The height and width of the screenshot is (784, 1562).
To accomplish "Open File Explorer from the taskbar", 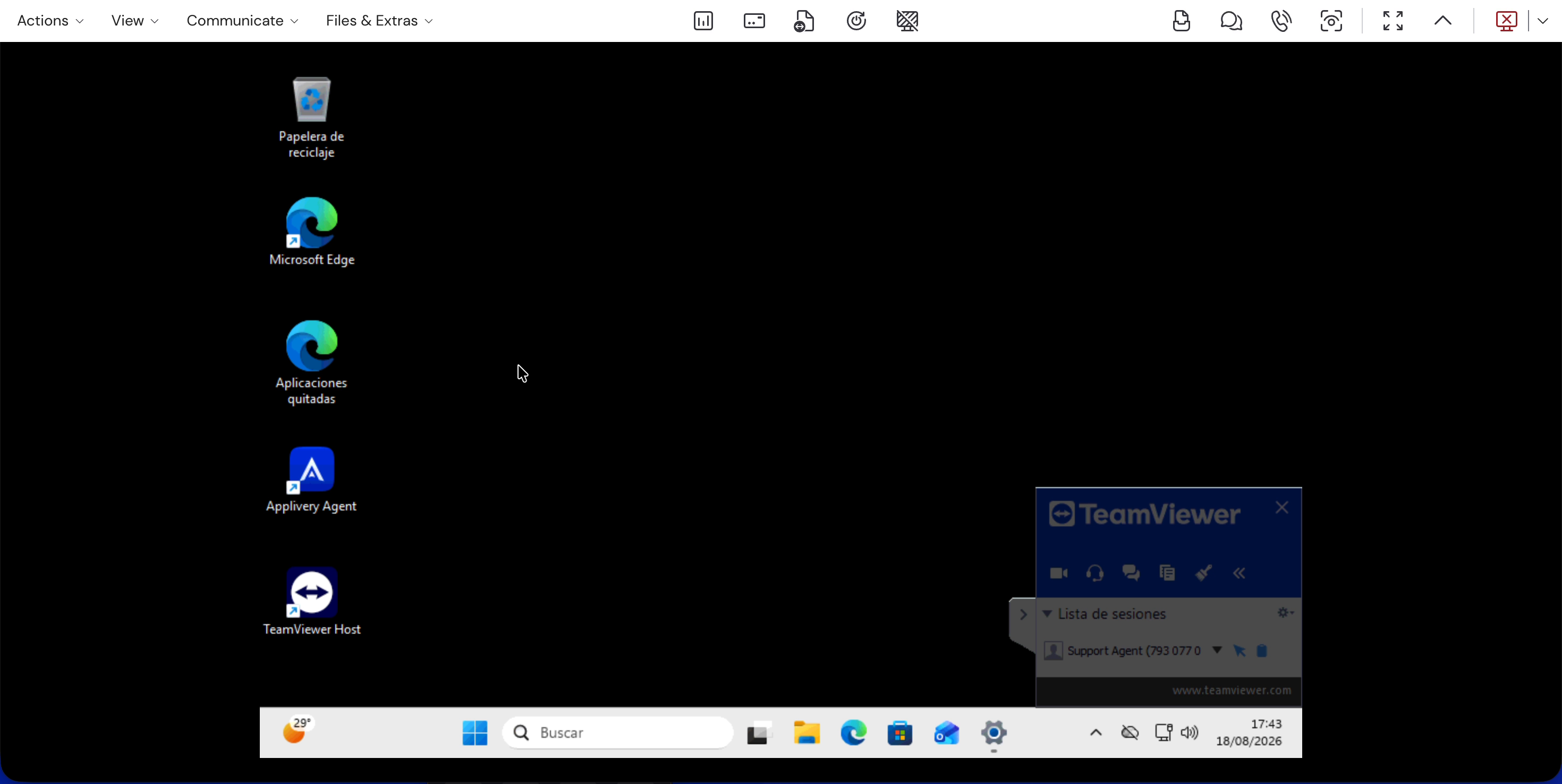I will click(807, 733).
